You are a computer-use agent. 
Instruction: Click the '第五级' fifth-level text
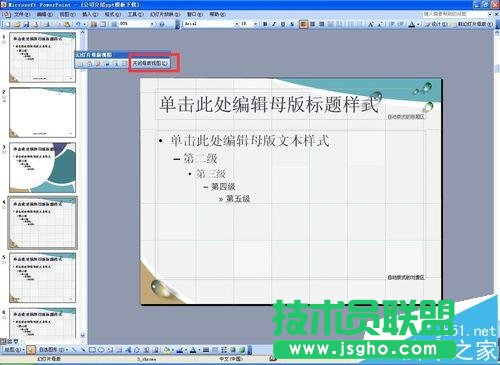click(x=238, y=199)
